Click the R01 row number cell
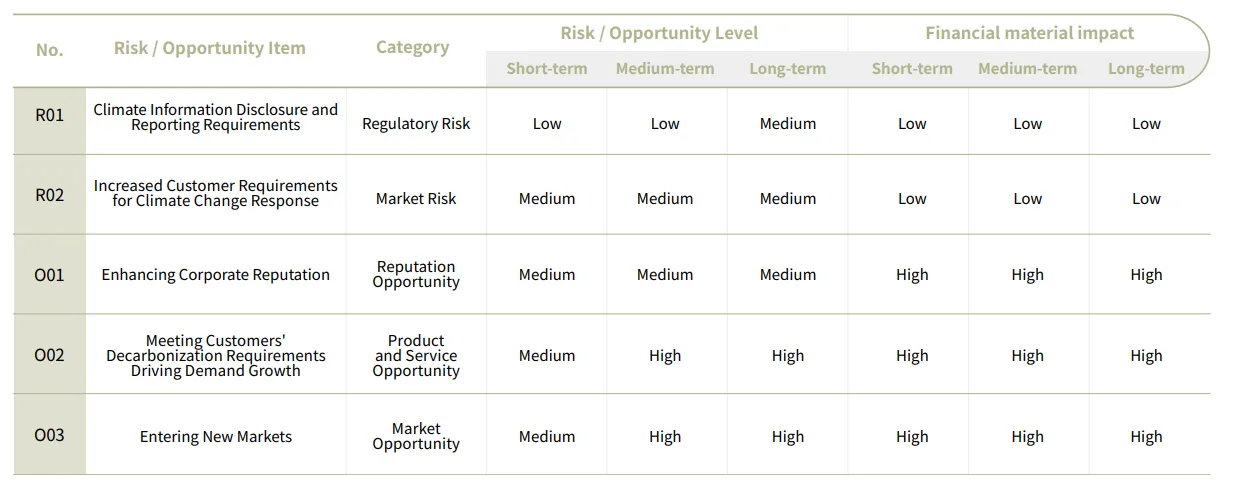Image resolution: width=1248 pixels, height=487 pixels. tap(49, 115)
